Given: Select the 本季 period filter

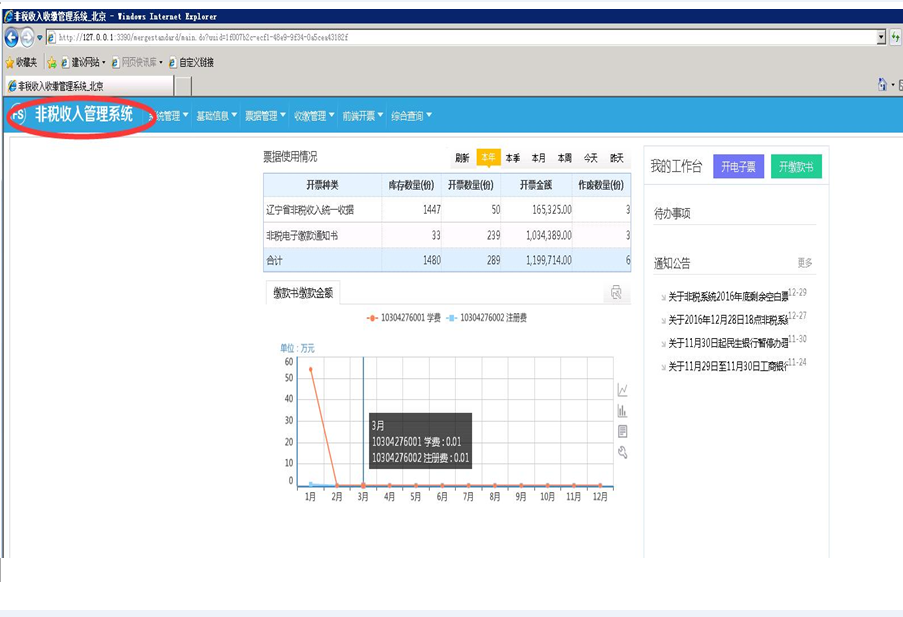Looking at the screenshot, I should pyautogui.click(x=513, y=158).
